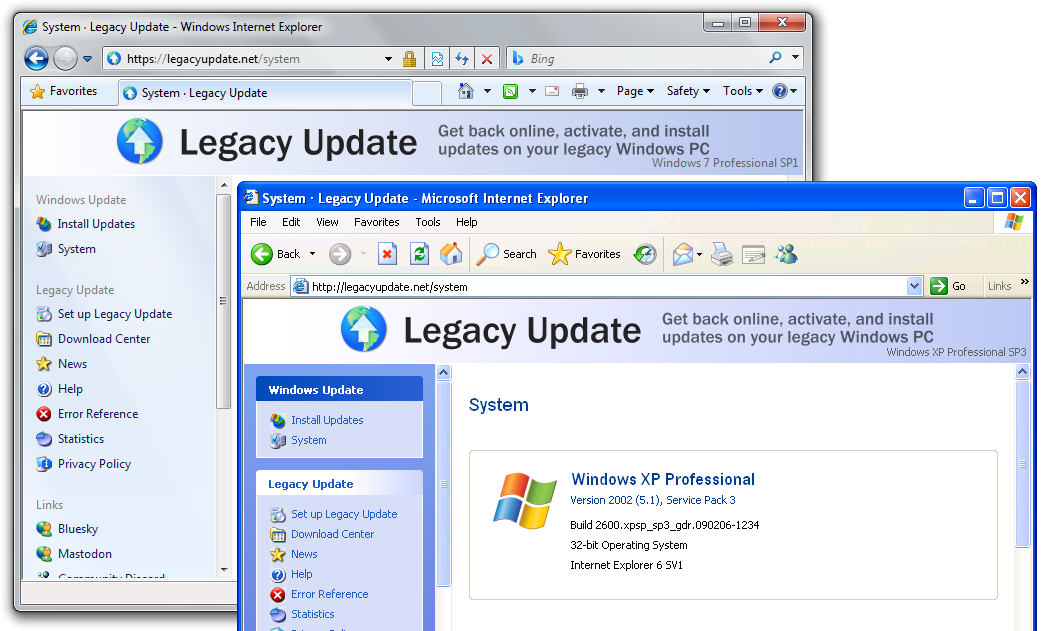Open Search pane in XP IE6 toolbar
This screenshot has height=631, width=1050.
pyautogui.click(x=507, y=254)
